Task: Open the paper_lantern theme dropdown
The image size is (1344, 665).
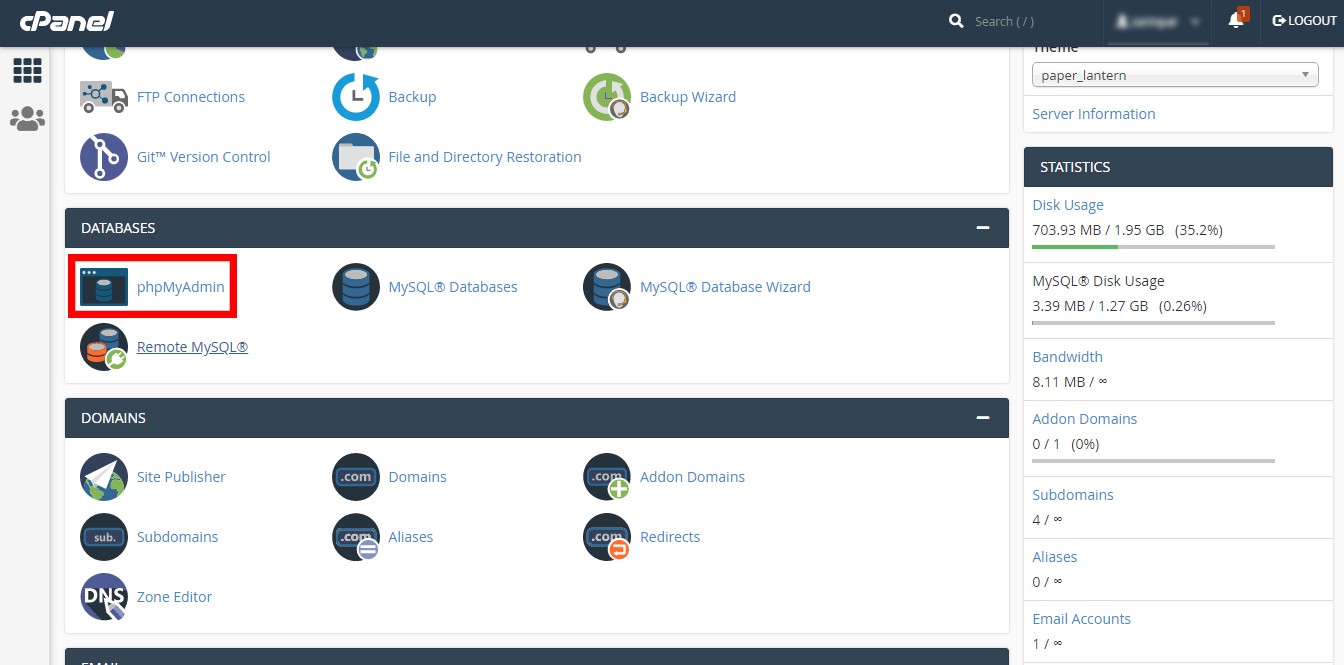Action: [1176, 75]
